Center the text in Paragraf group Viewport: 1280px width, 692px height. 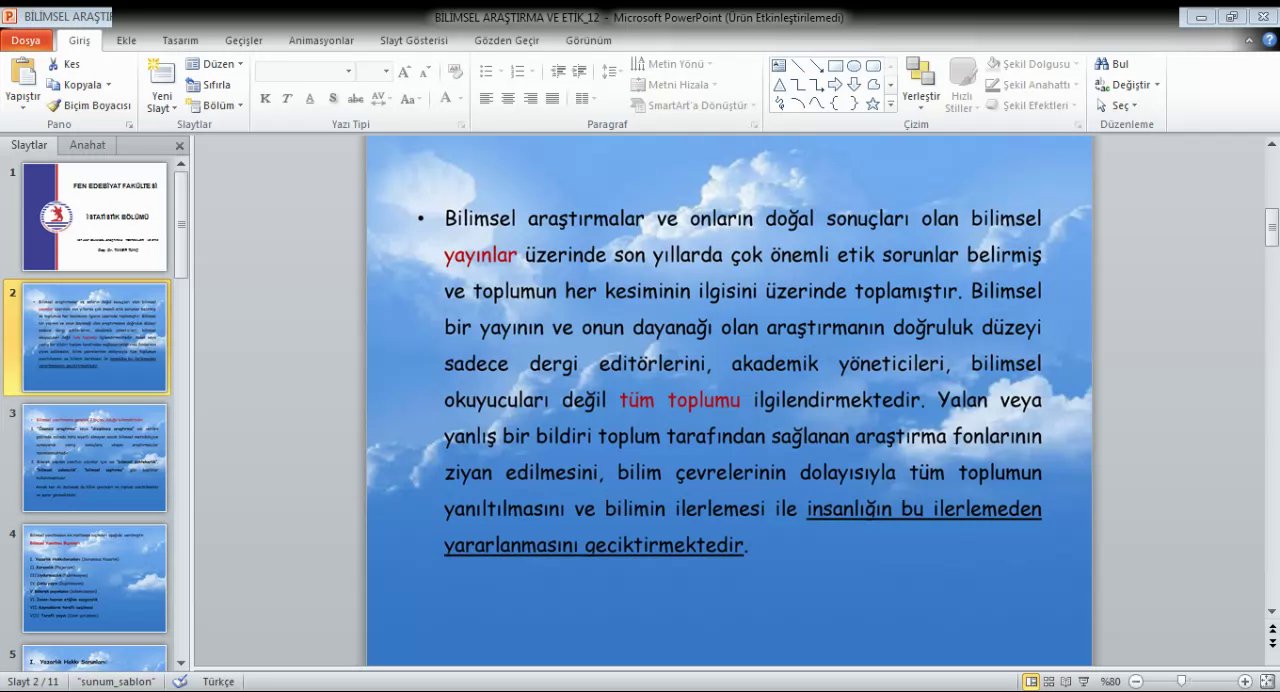pyautogui.click(x=508, y=98)
